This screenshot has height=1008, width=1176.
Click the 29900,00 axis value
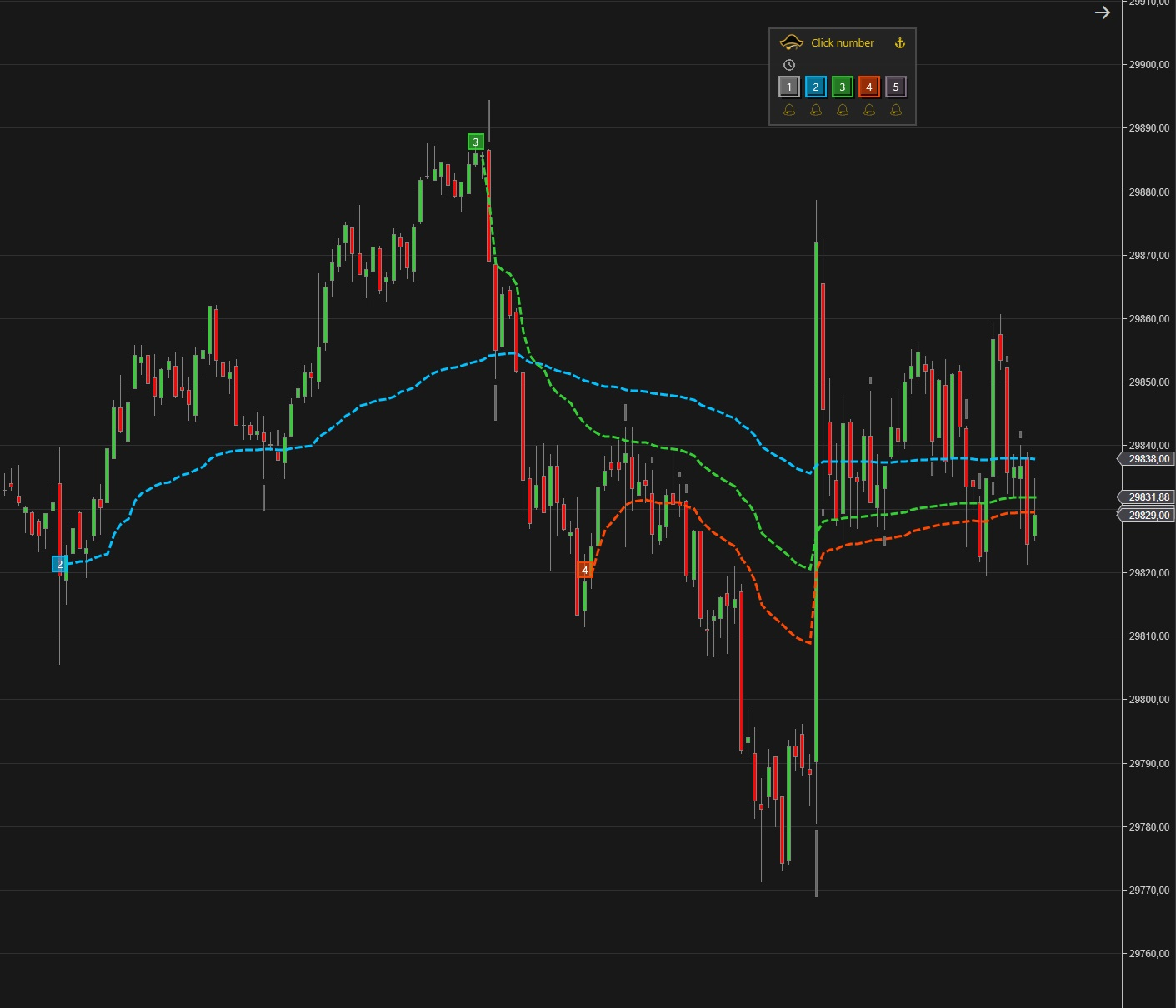[1149, 65]
